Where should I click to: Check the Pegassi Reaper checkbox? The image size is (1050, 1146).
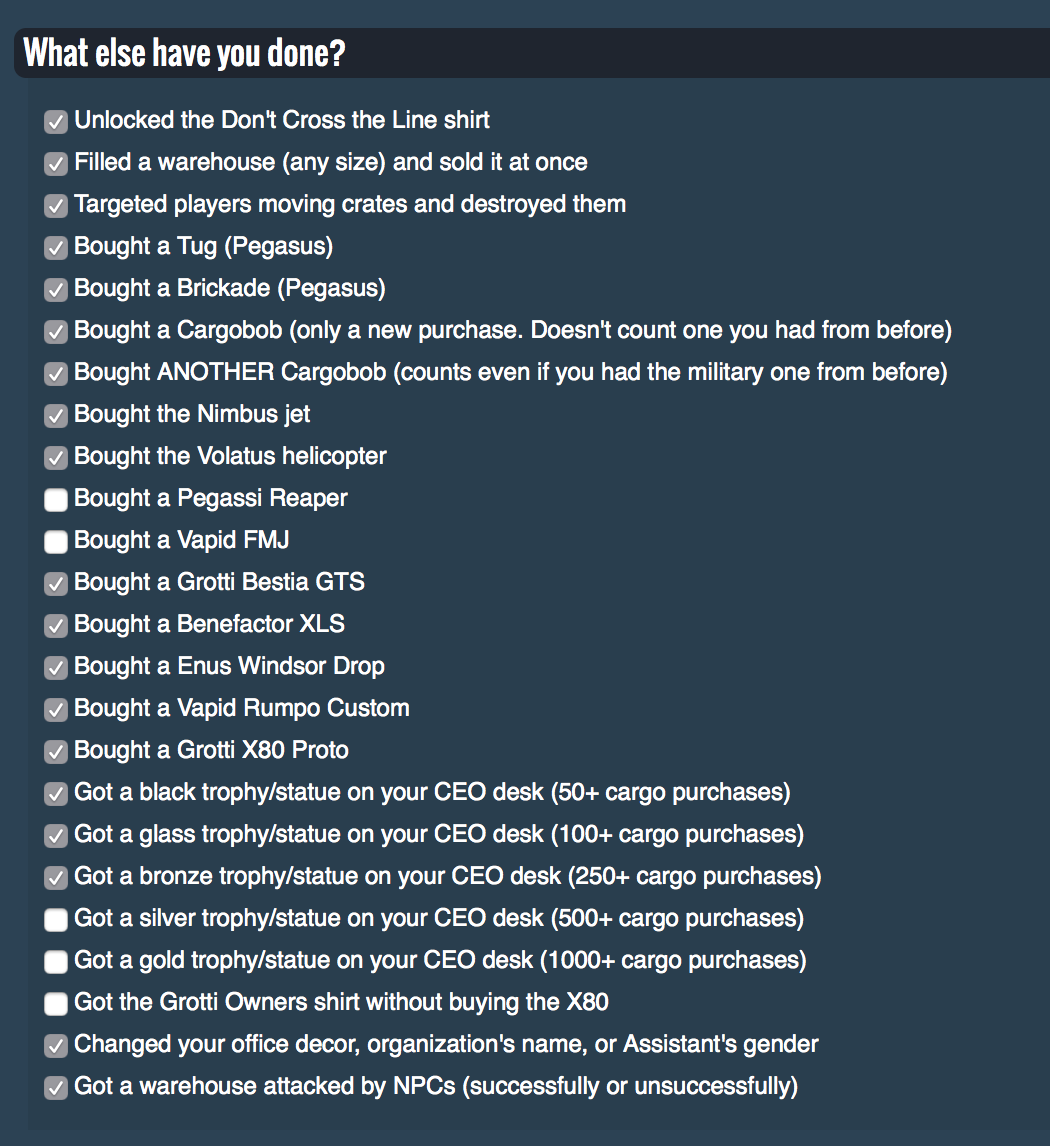(x=55, y=499)
